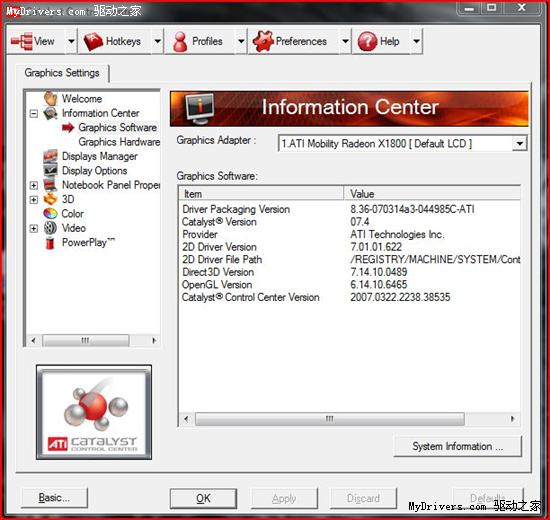This screenshot has width=550, height=520.
Task: Click the 3D cube icon
Action: (51, 199)
